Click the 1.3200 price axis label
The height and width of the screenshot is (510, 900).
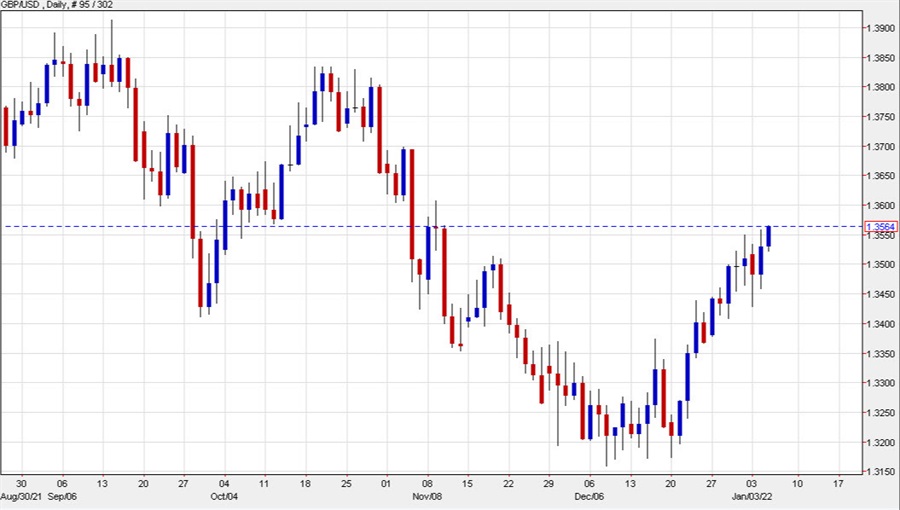coord(881,443)
